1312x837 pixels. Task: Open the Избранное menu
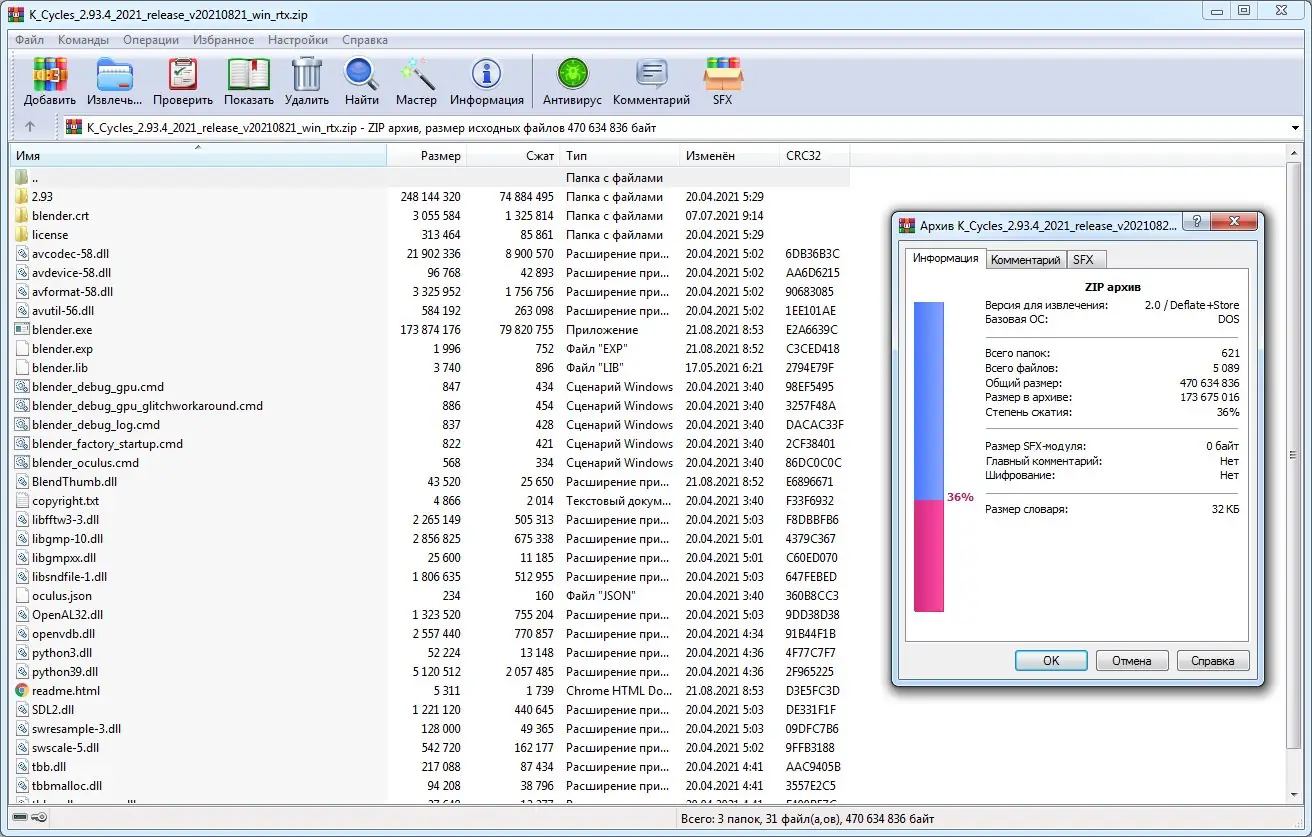pyautogui.click(x=225, y=40)
